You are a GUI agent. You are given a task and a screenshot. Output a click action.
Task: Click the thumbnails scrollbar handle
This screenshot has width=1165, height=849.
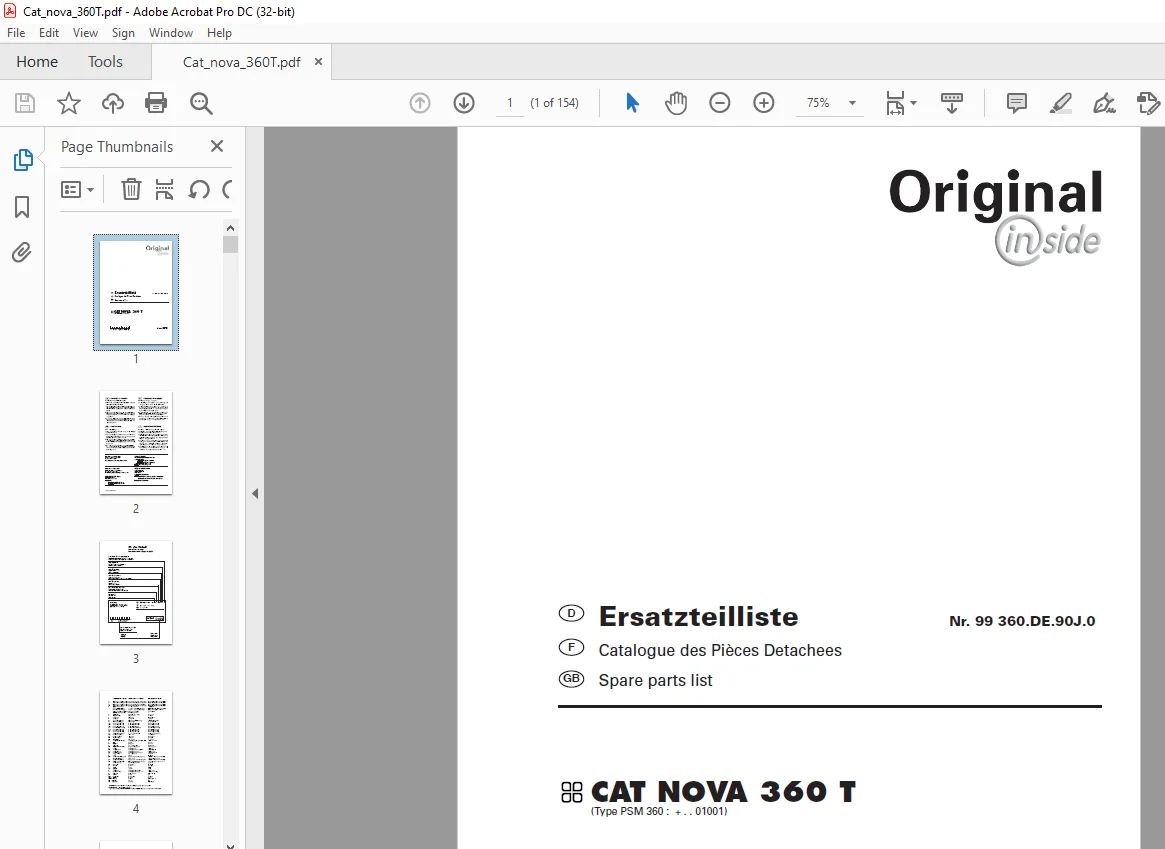230,244
